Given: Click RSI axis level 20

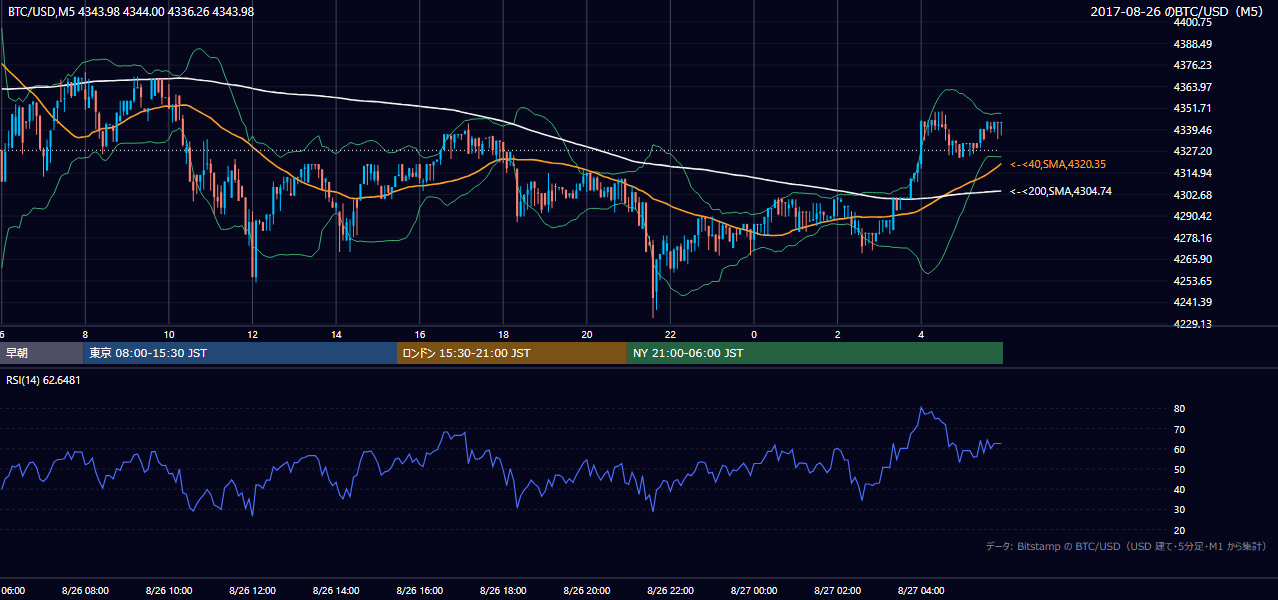Looking at the screenshot, I should click(x=1179, y=530).
